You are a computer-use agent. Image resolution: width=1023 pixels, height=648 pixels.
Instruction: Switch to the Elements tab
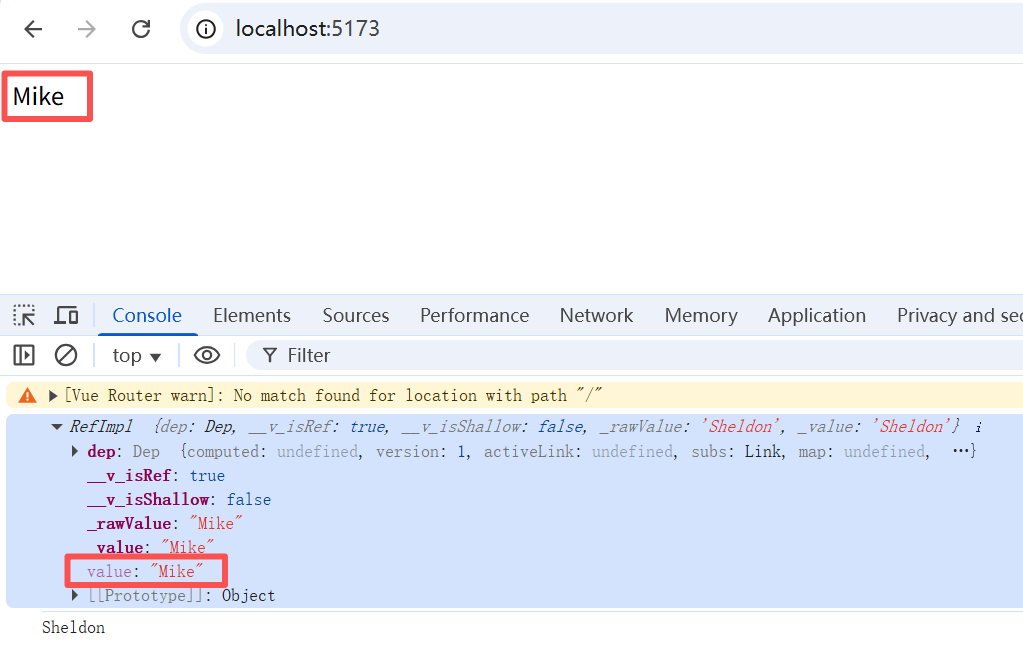tap(252, 316)
